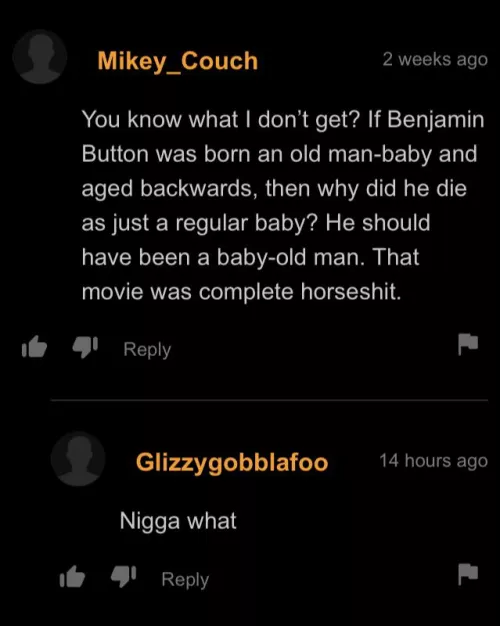
Task: Click the '2 weeks ago' timestamp
Action: click(x=435, y=59)
